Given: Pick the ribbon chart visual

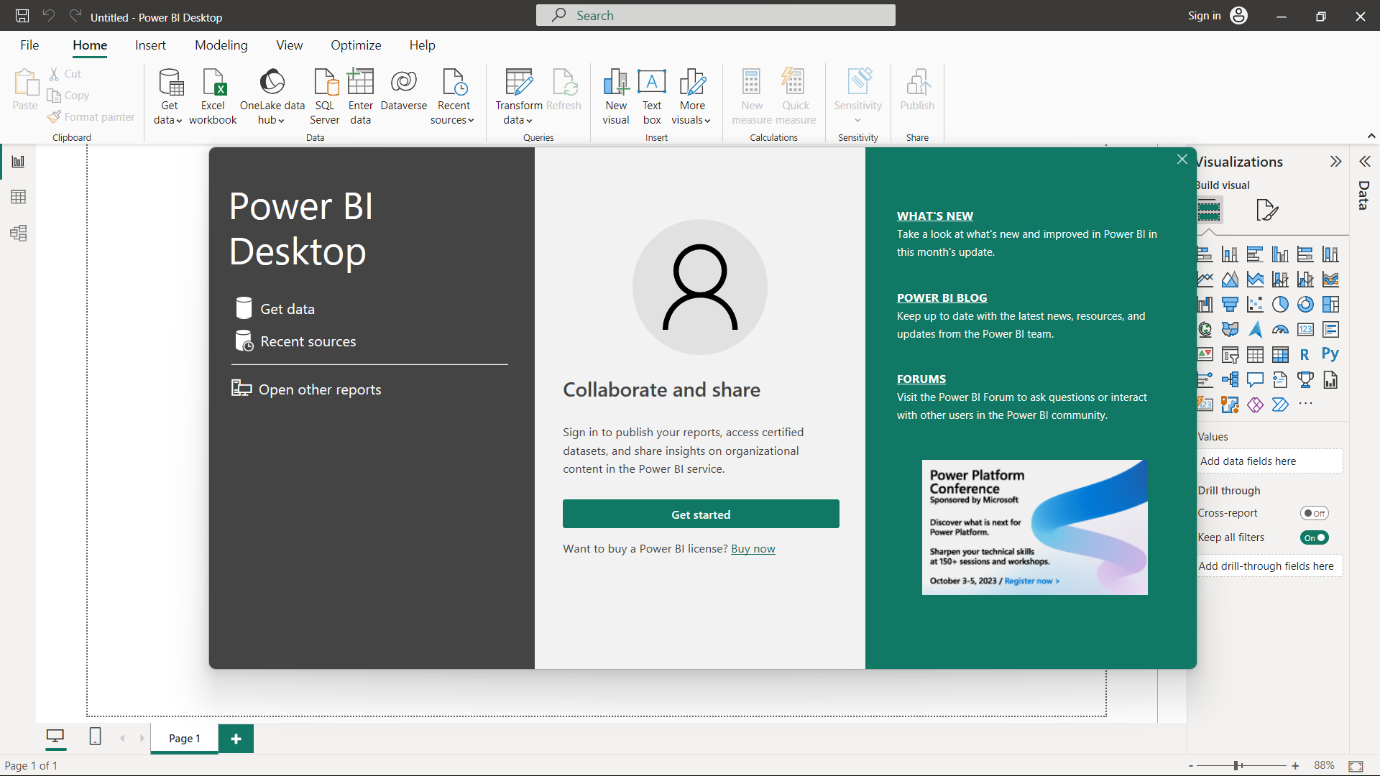Looking at the screenshot, I should click(x=1330, y=279).
